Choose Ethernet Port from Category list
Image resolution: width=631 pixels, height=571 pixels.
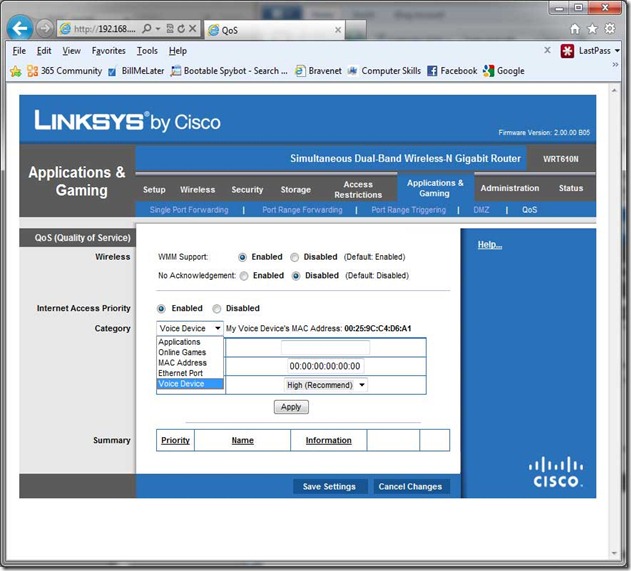click(190, 373)
